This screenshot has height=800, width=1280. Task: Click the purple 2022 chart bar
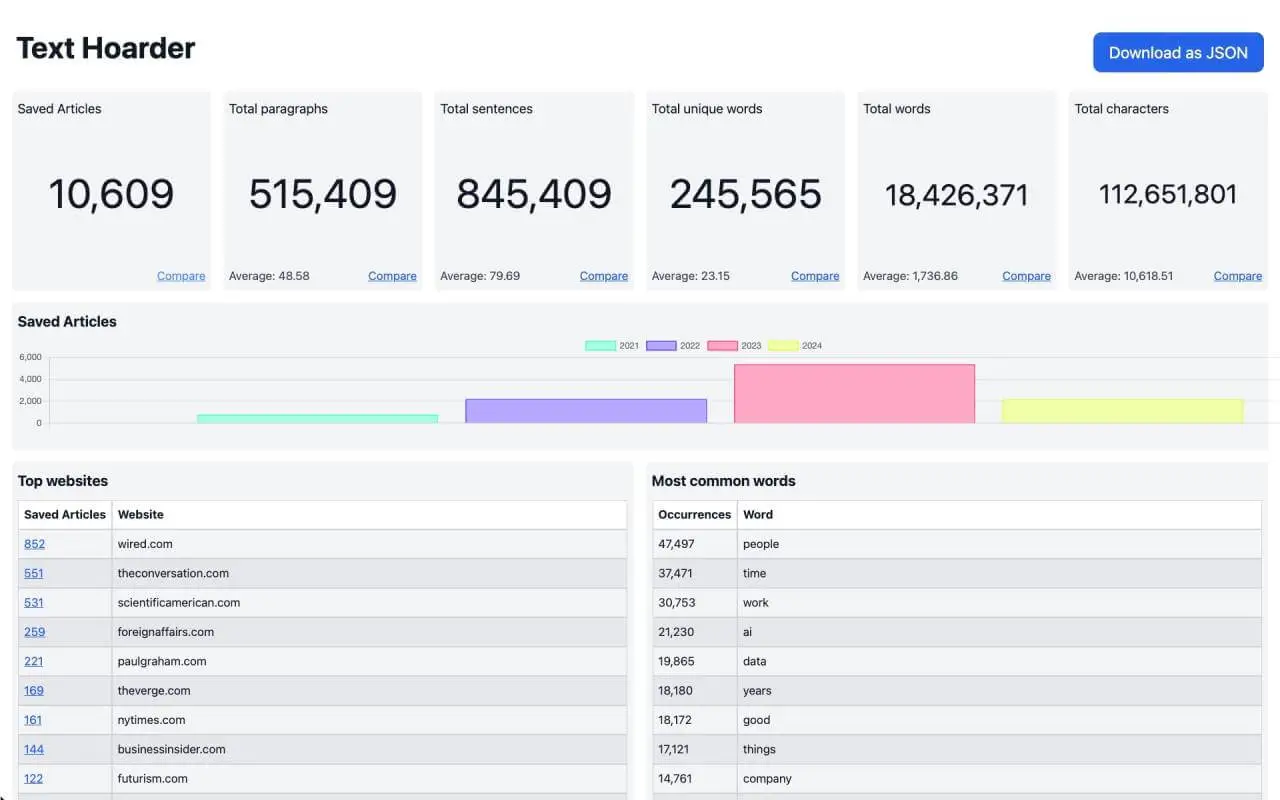[586, 411]
